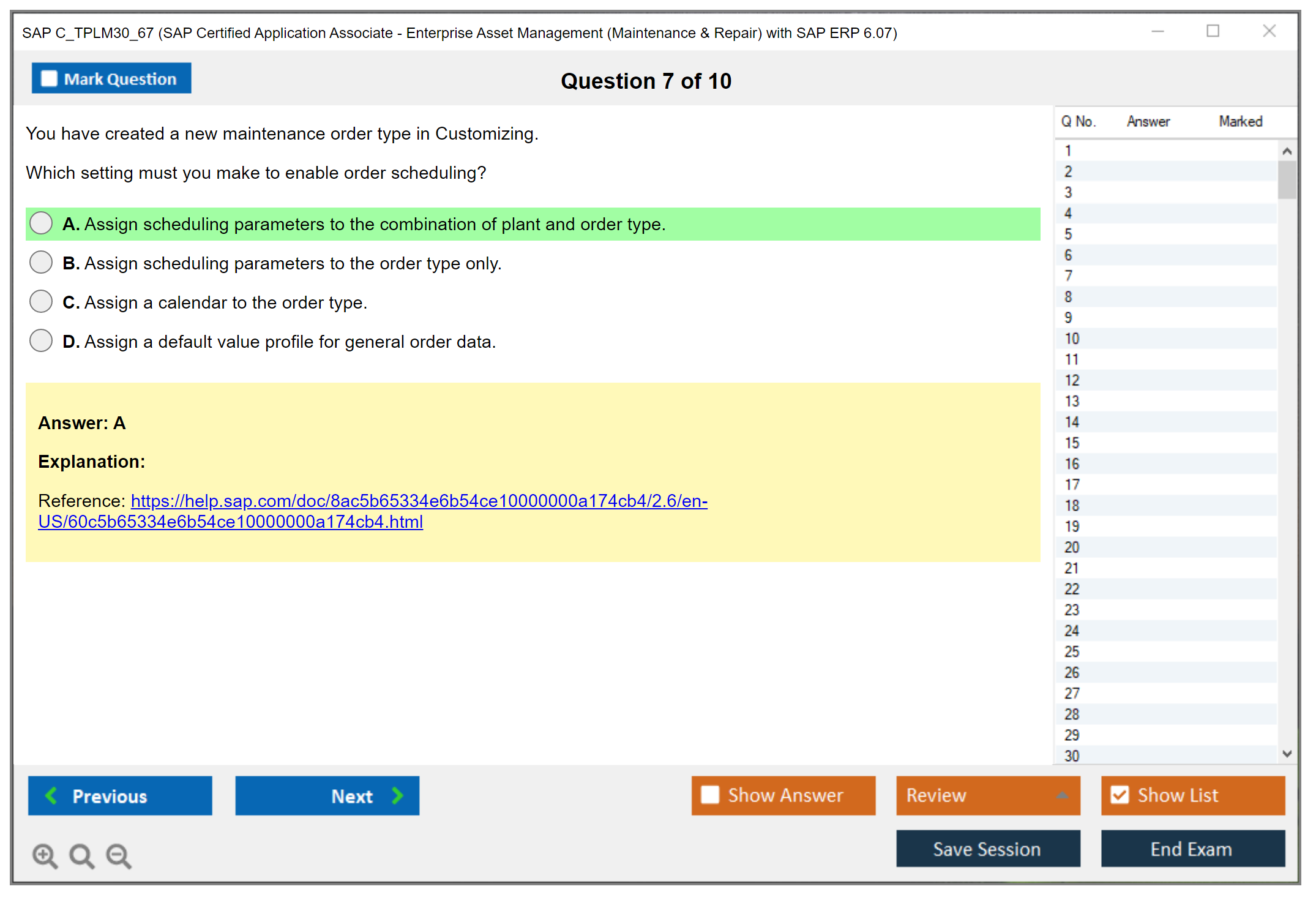This screenshot has width=1316, height=900.
Task: Select question 12 in the list
Action: coord(1072,380)
